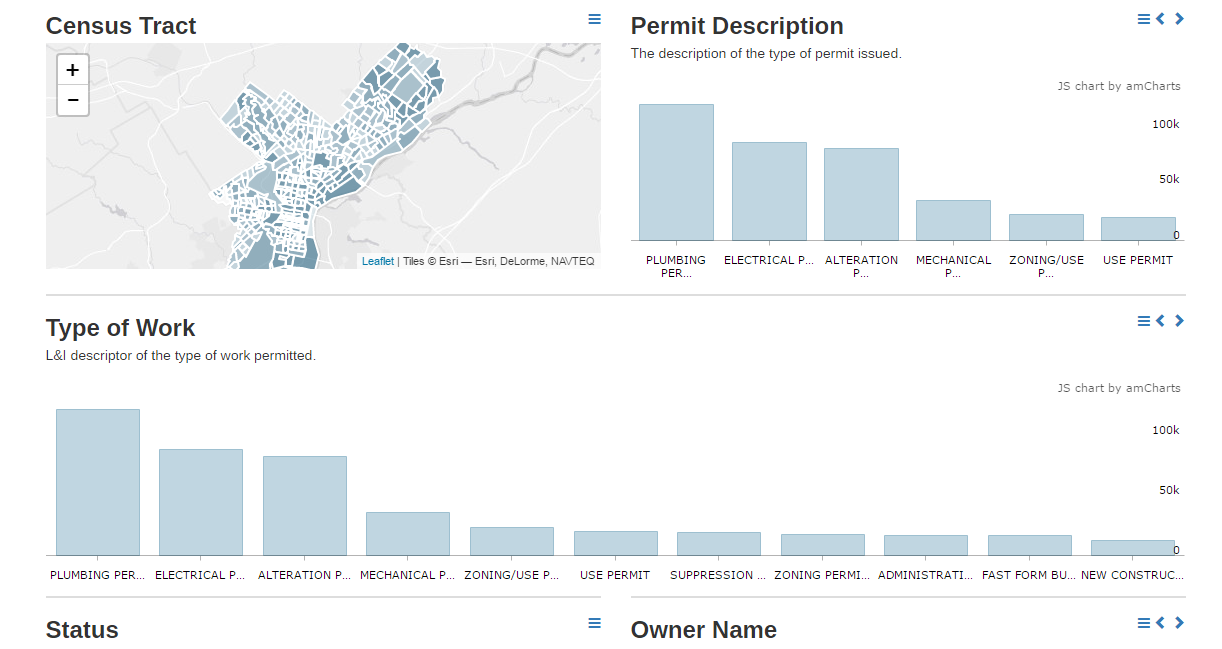Click the NEW CONSTRUCTION bar in Type of Work
This screenshot has width=1222, height=649.
coord(1133,547)
